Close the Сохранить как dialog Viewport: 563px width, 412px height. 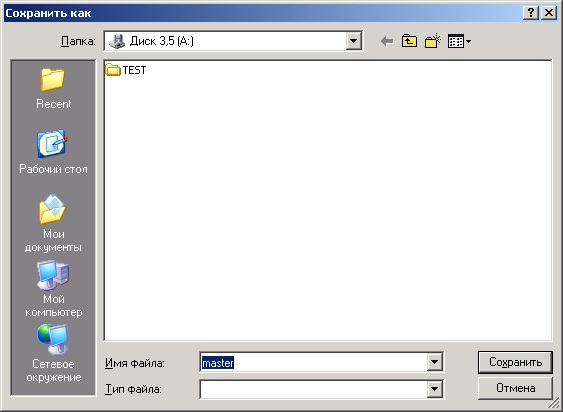click(549, 13)
